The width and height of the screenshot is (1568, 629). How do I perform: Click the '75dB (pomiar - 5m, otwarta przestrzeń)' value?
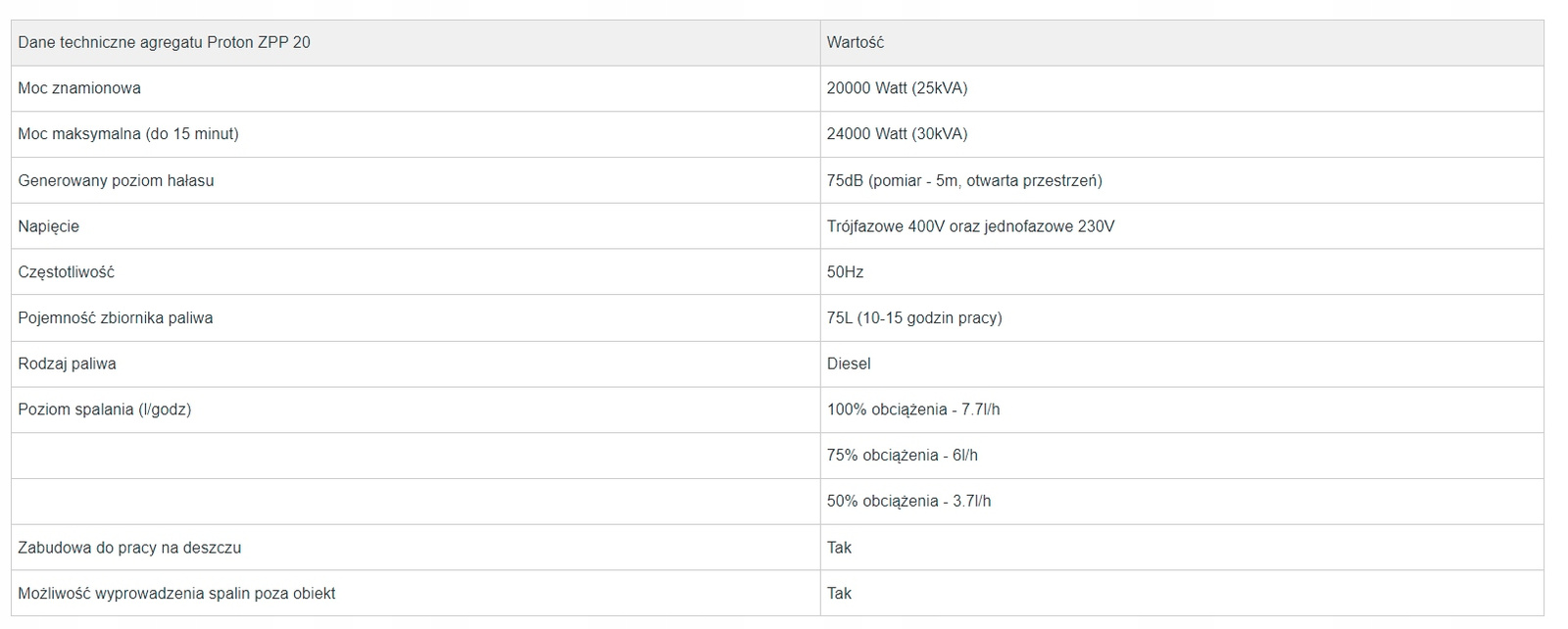click(x=964, y=180)
